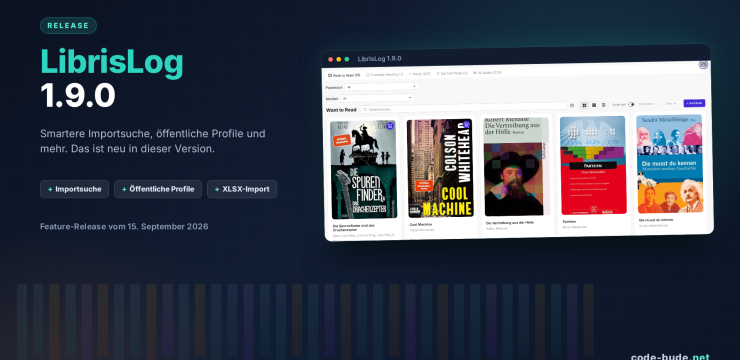Screen dimensions: 740x360
Task: Open the Possession filter dropdown
Action: point(381,86)
